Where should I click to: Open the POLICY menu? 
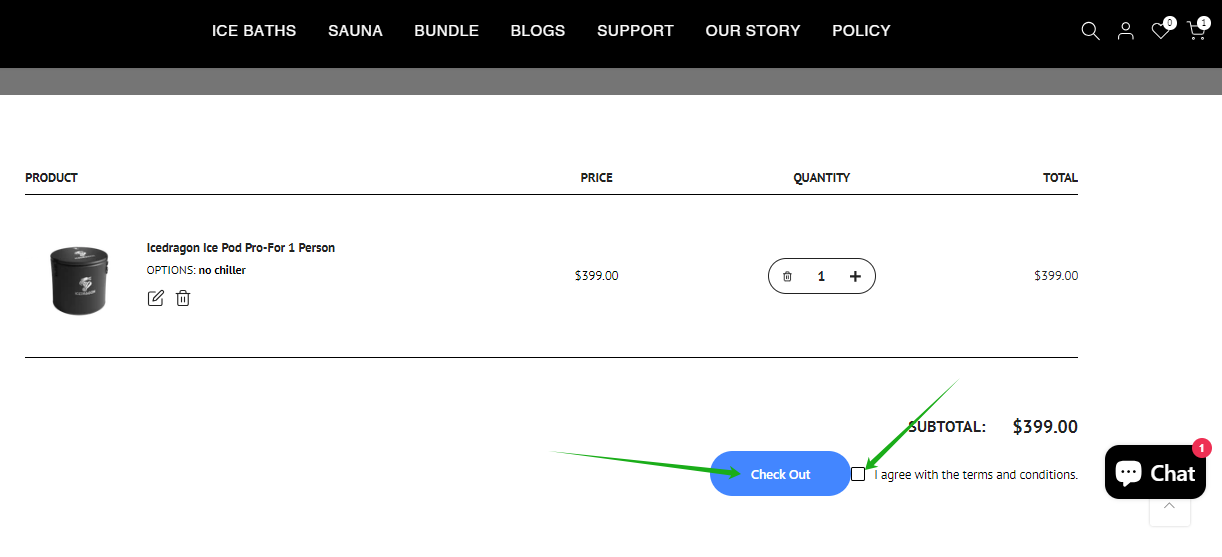pos(861,31)
